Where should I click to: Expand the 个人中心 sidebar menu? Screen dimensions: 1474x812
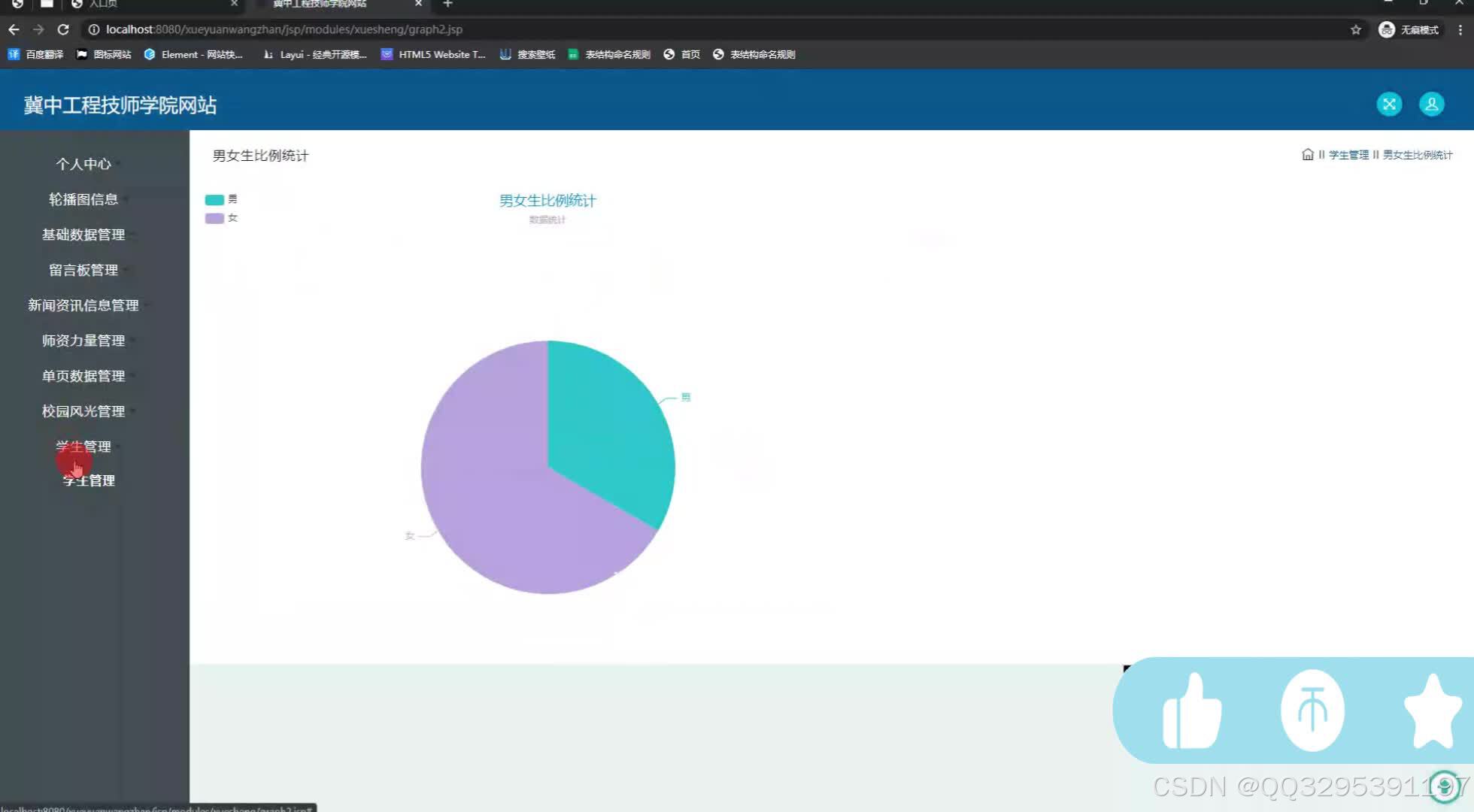tap(83, 164)
